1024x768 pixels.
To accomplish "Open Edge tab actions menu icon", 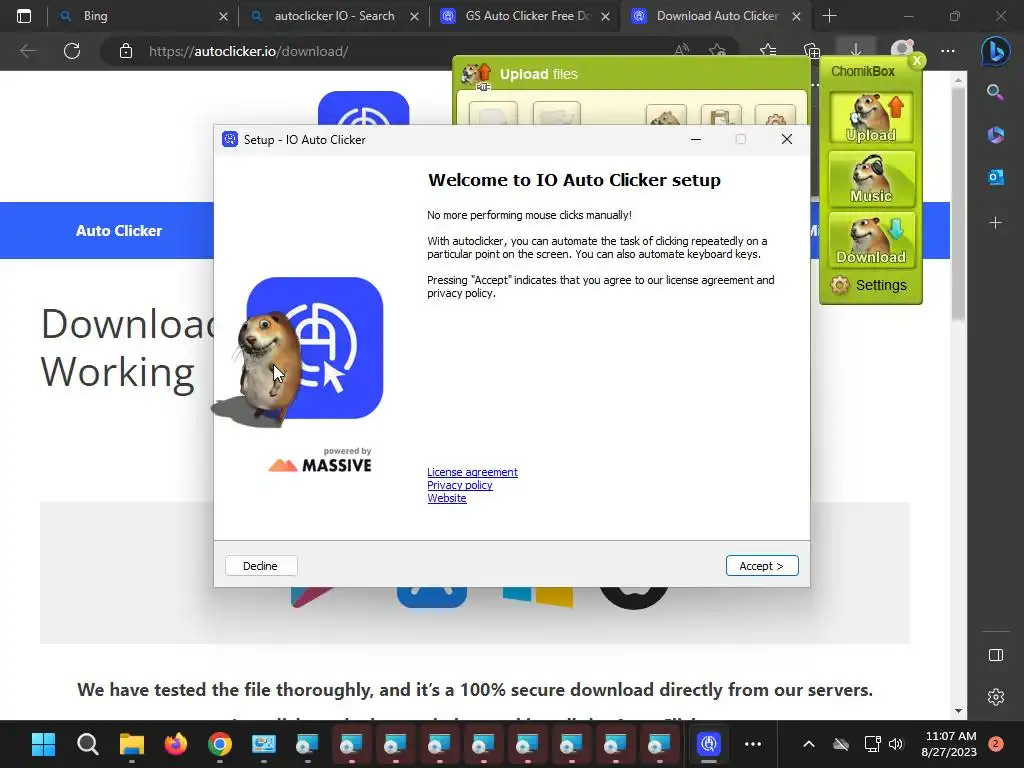I will (x=24, y=16).
